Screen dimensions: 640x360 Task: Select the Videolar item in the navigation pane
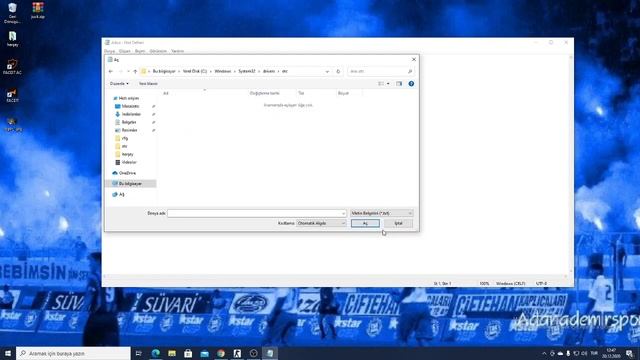(x=129, y=162)
